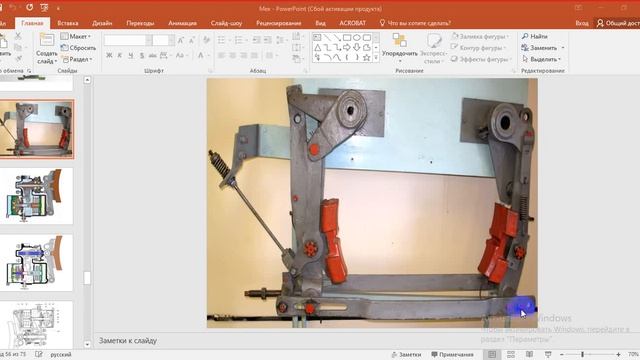The height and width of the screenshot is (360, 640).
Task: Toggle align text left
Action: click(x=221, y=55)
